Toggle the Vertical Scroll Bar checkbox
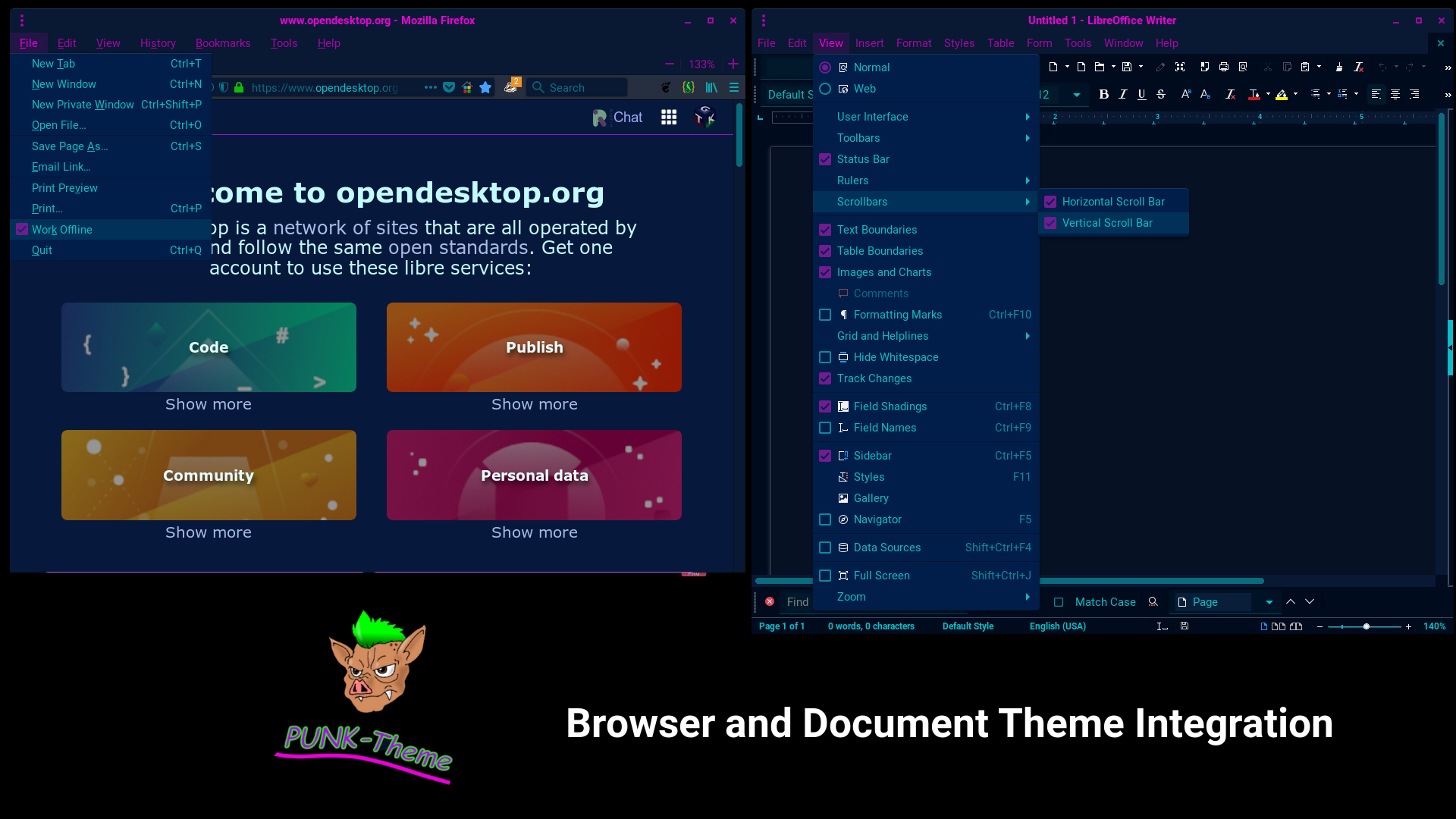This screenshot has width=1456, height=819. coord(1050,223)
